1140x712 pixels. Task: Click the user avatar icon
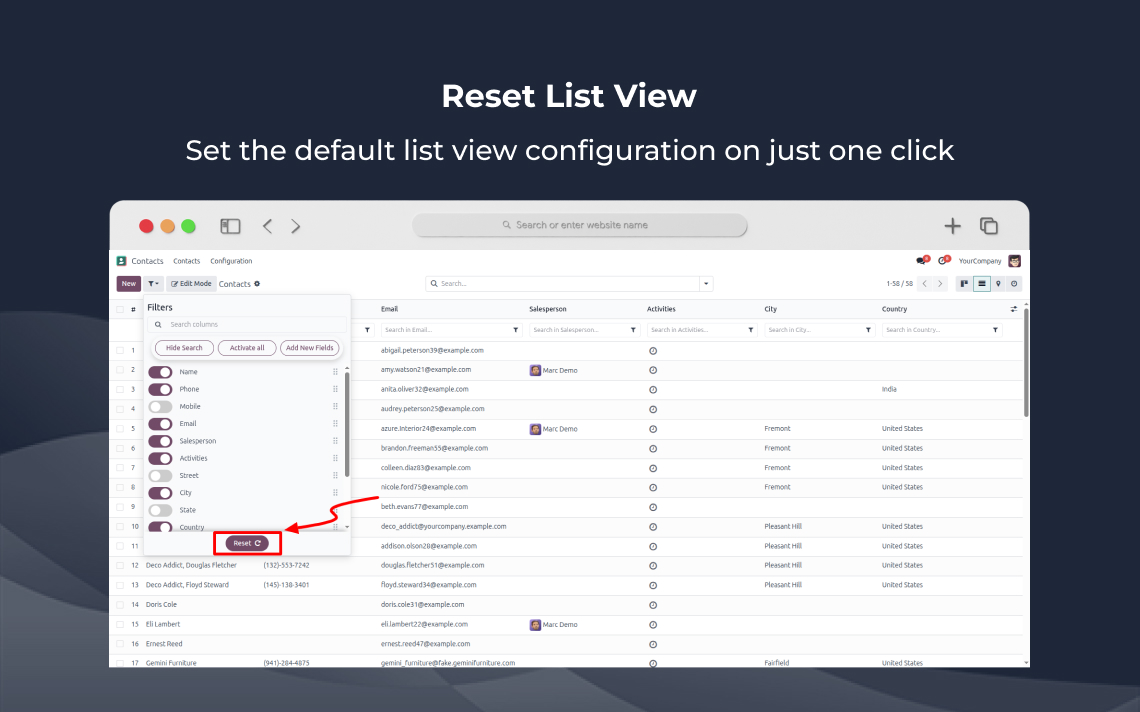pos(1014,261)
